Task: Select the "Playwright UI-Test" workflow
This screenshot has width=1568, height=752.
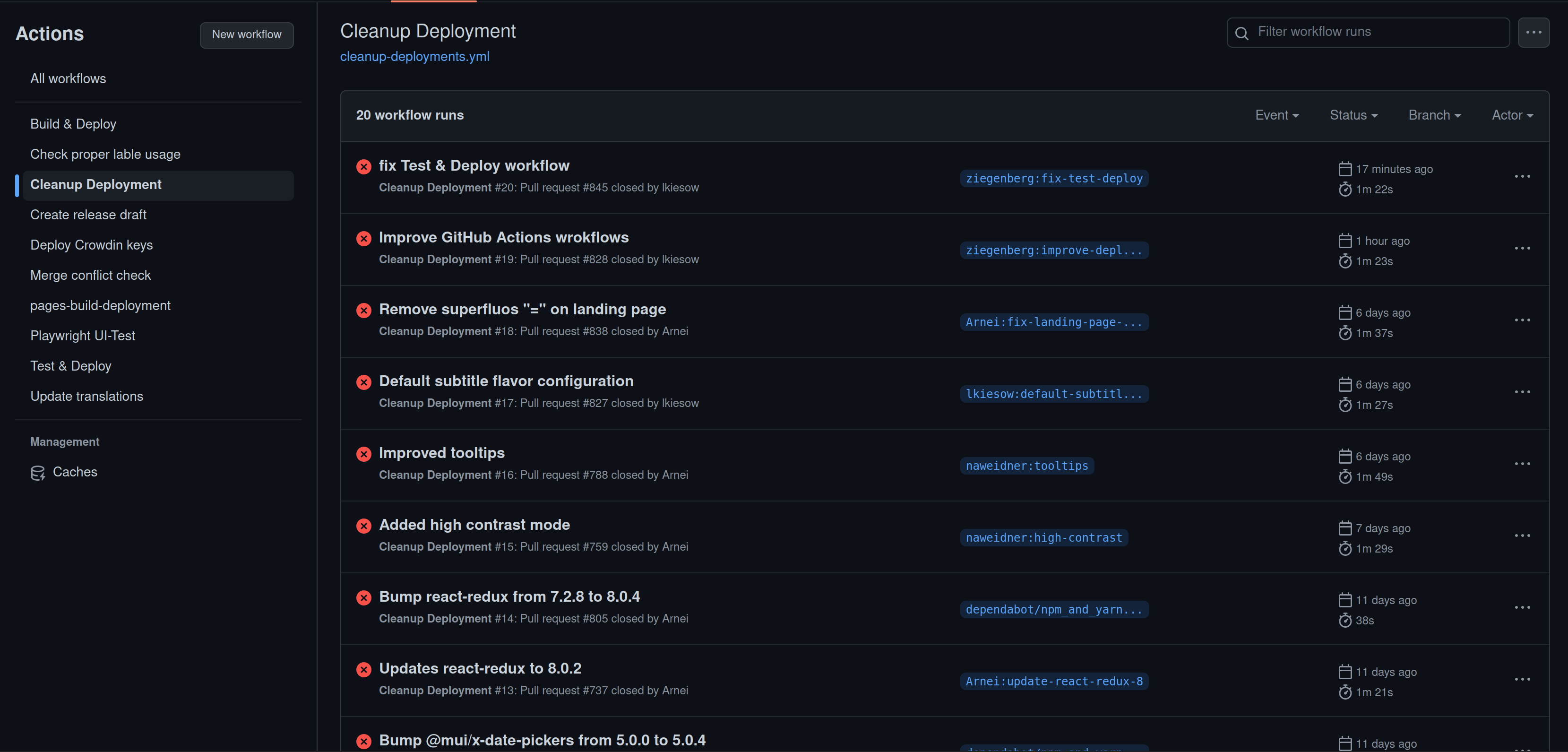Action: click(83, 336)
